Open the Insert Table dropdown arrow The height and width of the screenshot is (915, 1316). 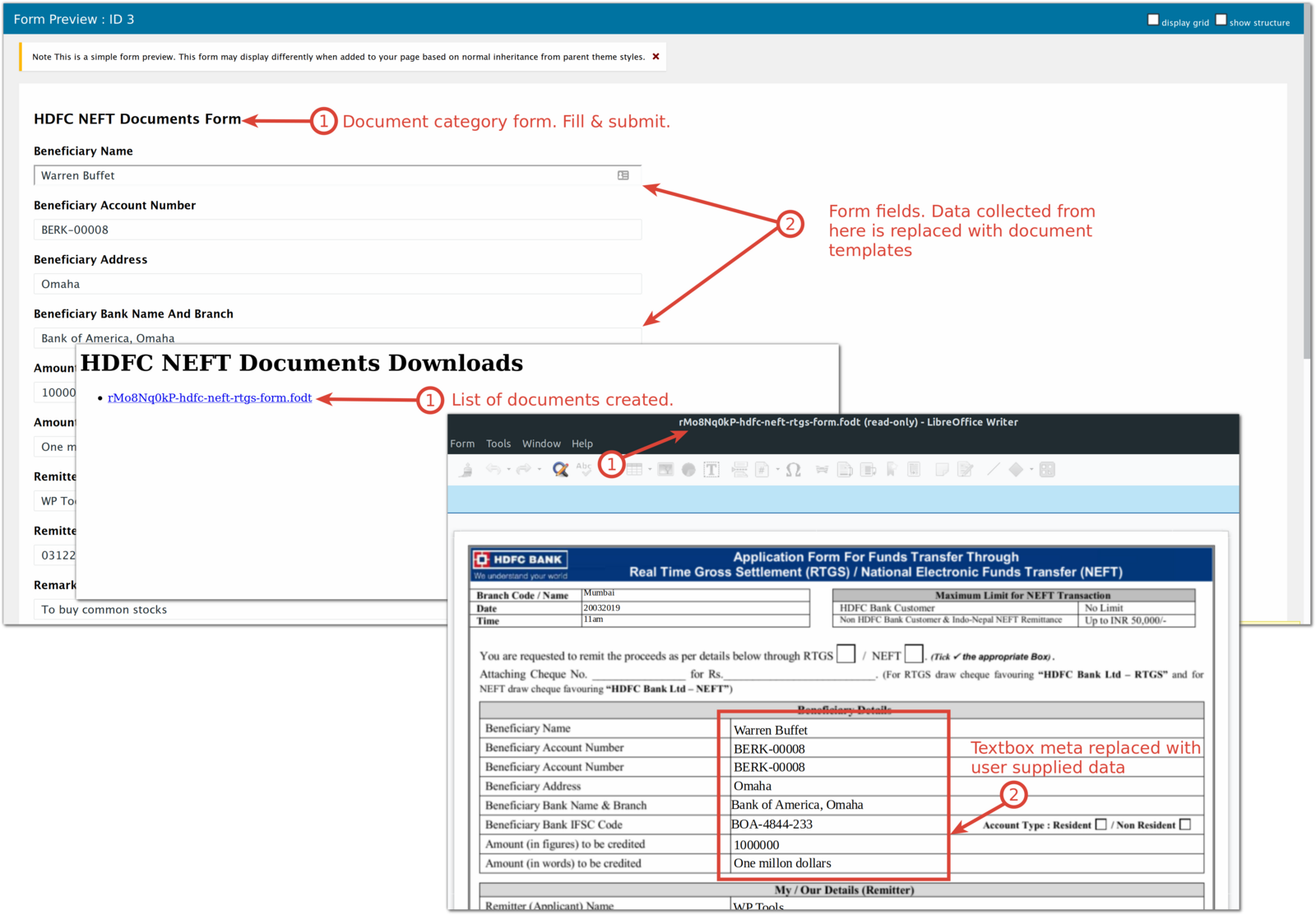(x=649, y=469)
